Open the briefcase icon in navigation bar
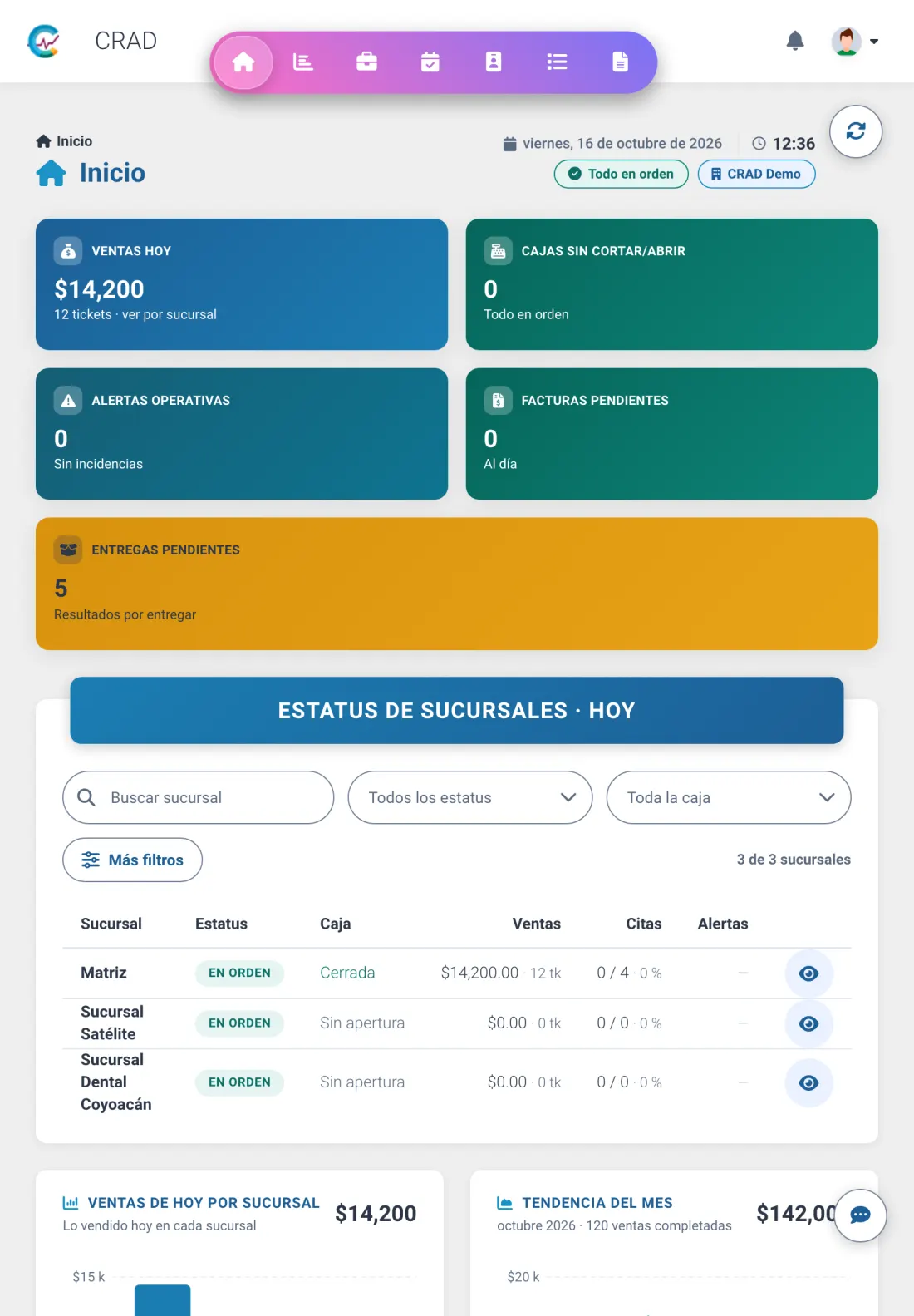This screenshot has height=1316, width=914. coord(366,62)
